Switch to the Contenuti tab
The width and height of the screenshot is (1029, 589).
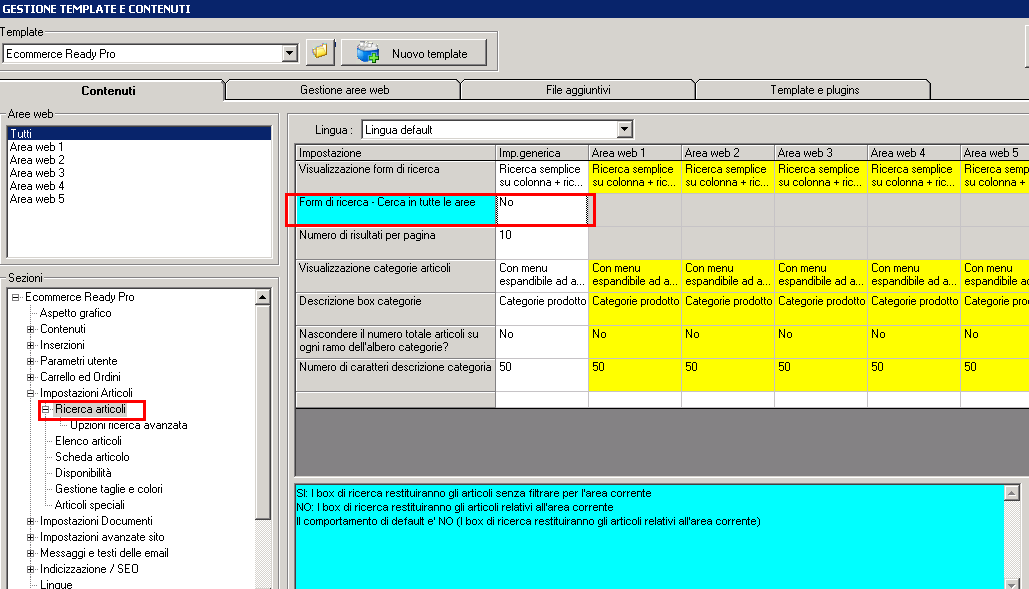(109, 91)
